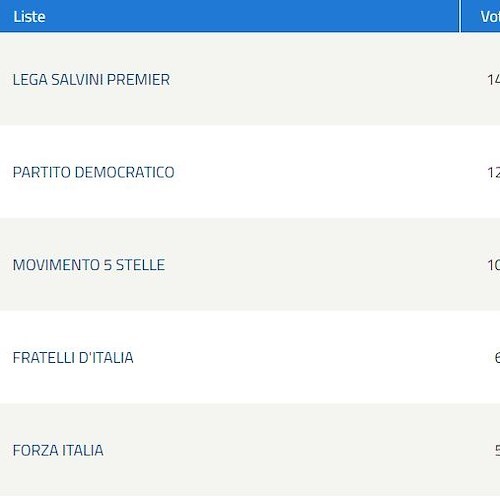The width and height of the screenshot is (500, 500).
Task: Open the MOVIMENTO 5 STELLE entry
Action: [x=89, y=265]
